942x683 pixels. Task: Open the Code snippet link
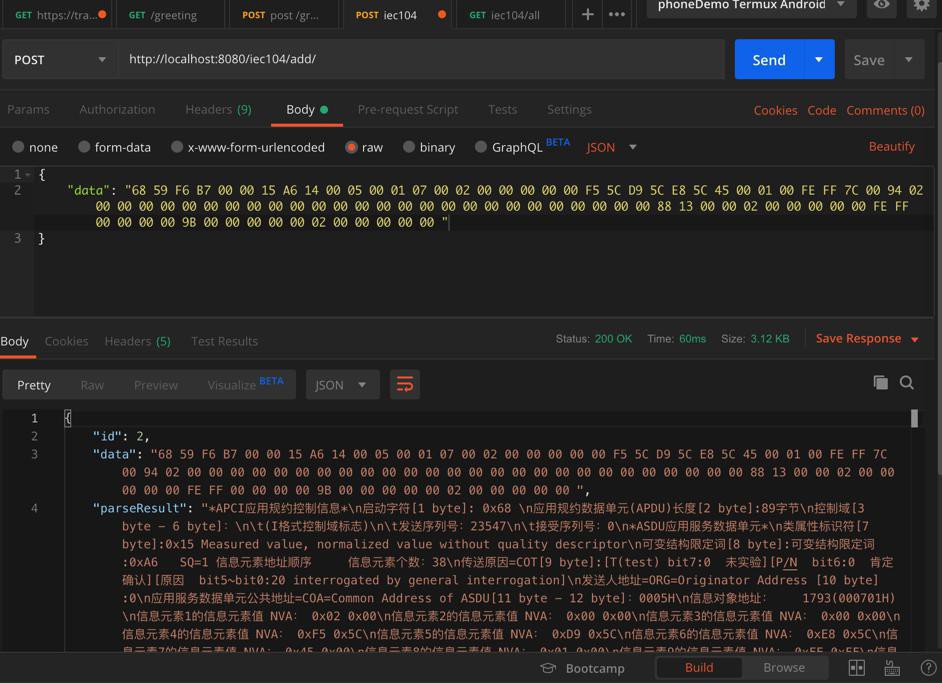(821, 111)
